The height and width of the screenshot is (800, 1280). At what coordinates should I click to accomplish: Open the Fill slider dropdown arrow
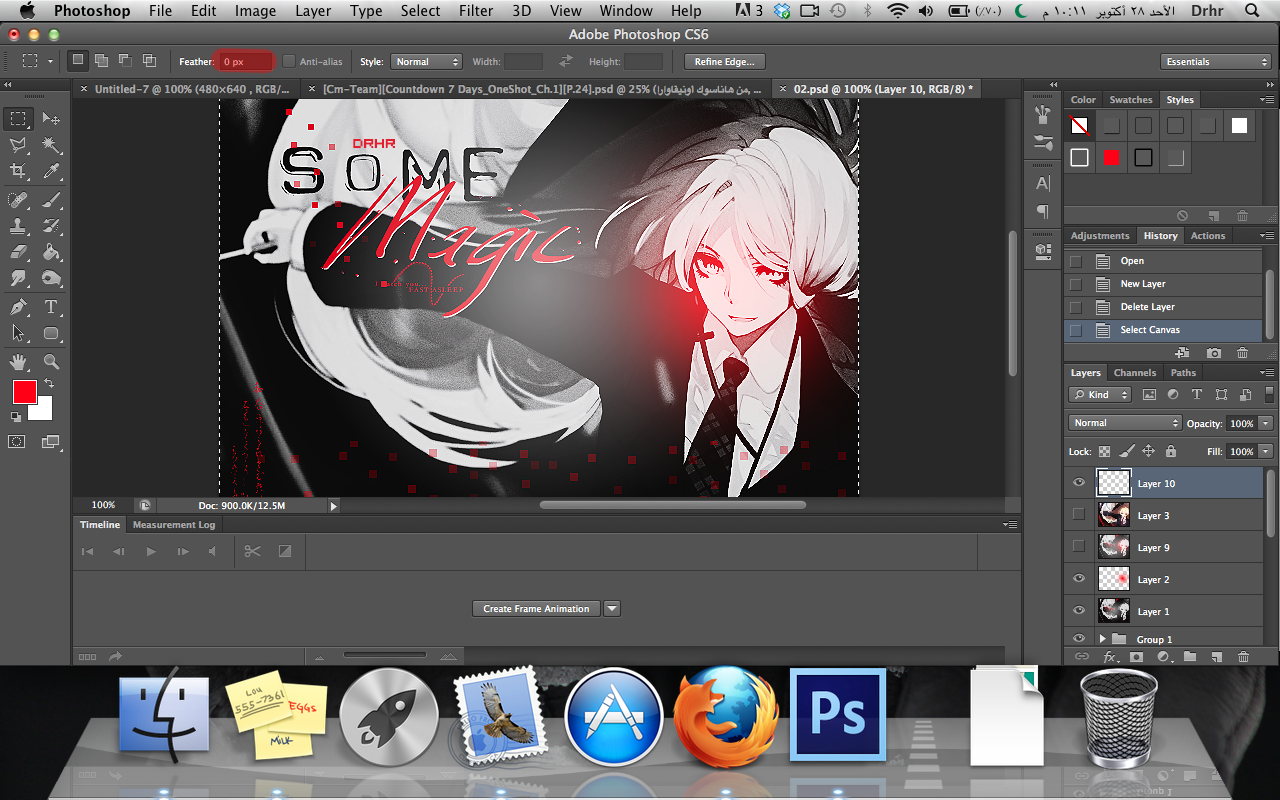click(1266, 452)
